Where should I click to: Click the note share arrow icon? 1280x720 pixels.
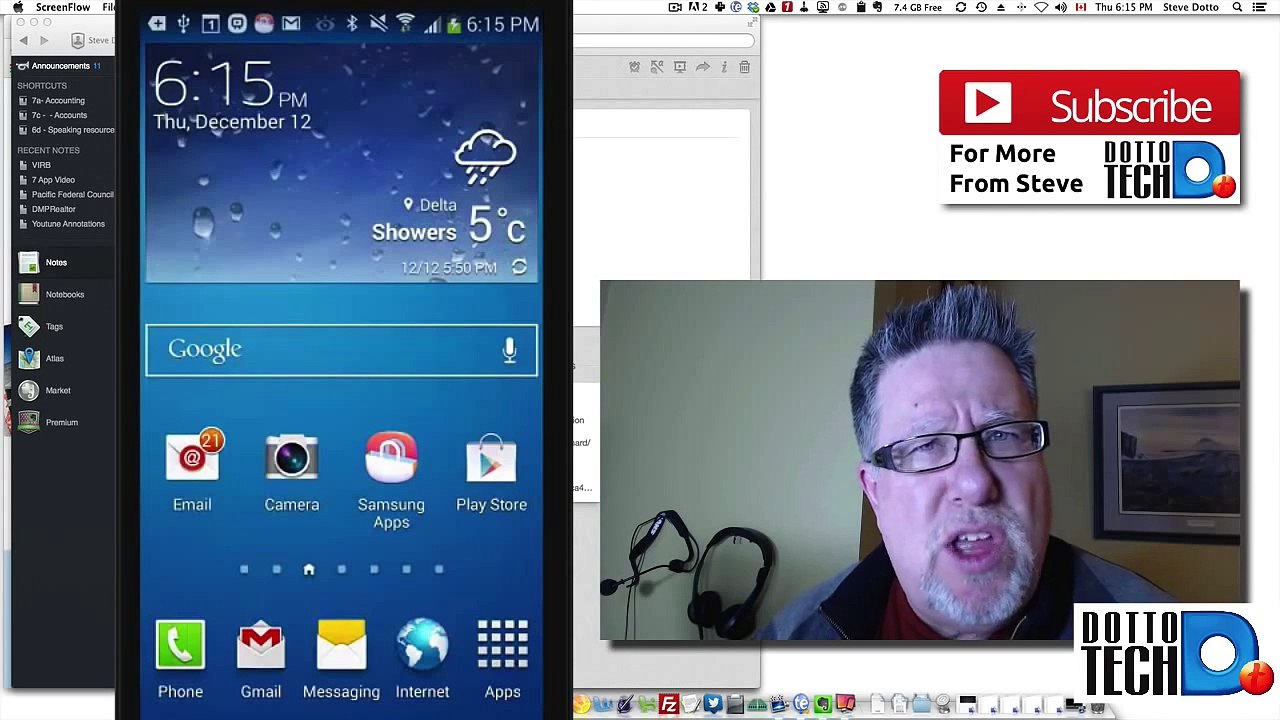pyautogui.click(x=702, y=67)
